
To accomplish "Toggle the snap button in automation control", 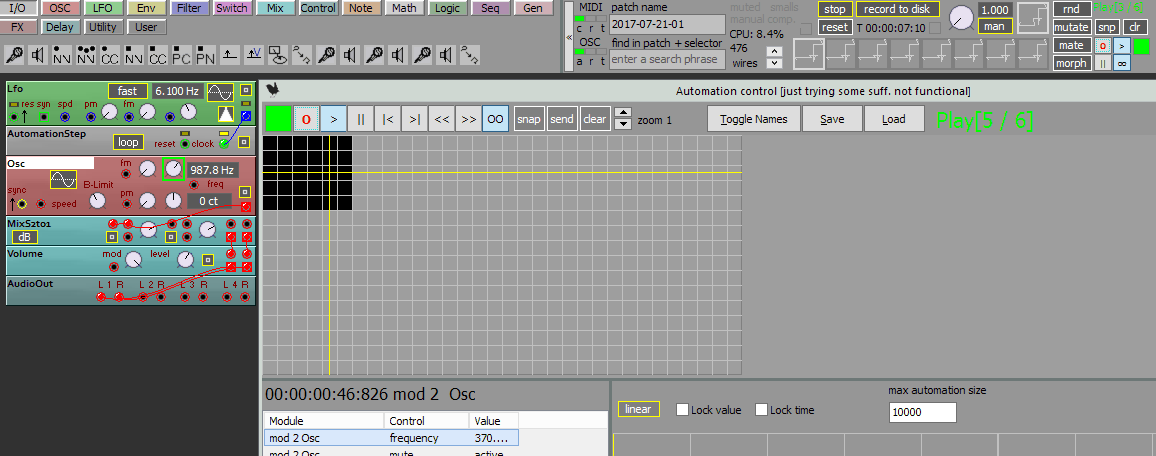I will (x=528, y=119).
